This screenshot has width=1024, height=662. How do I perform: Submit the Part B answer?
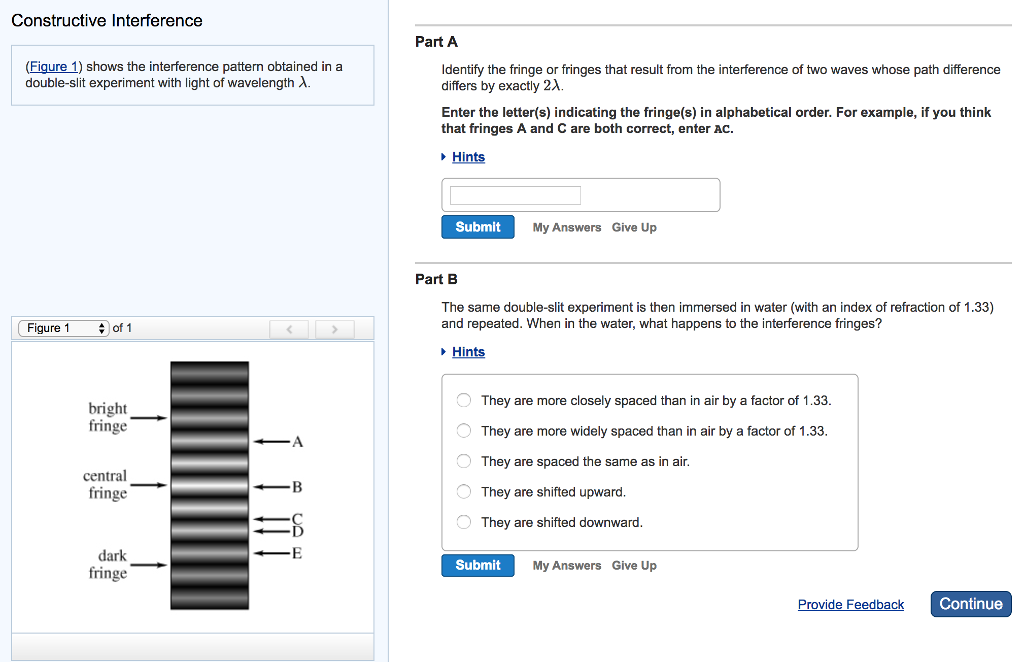pos(478,565)
